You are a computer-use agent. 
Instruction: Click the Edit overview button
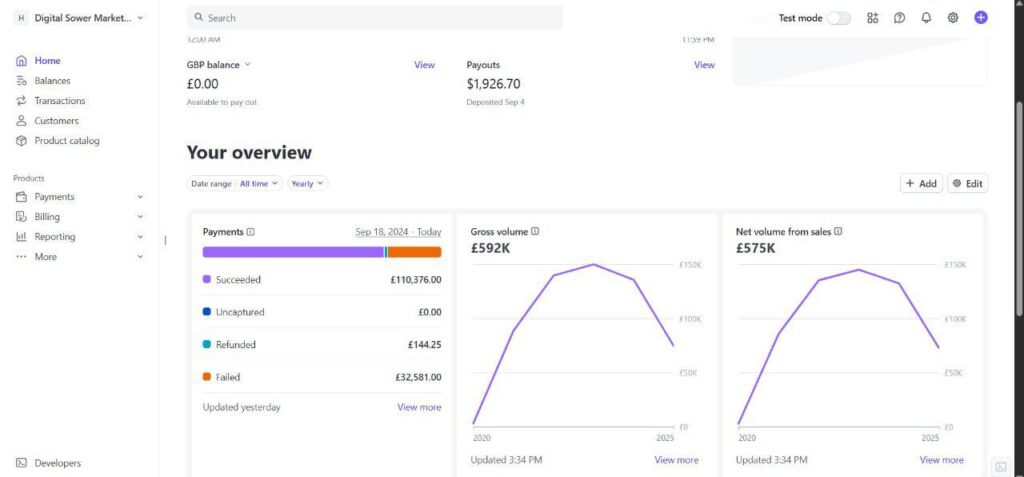click(x=967, y=184)
